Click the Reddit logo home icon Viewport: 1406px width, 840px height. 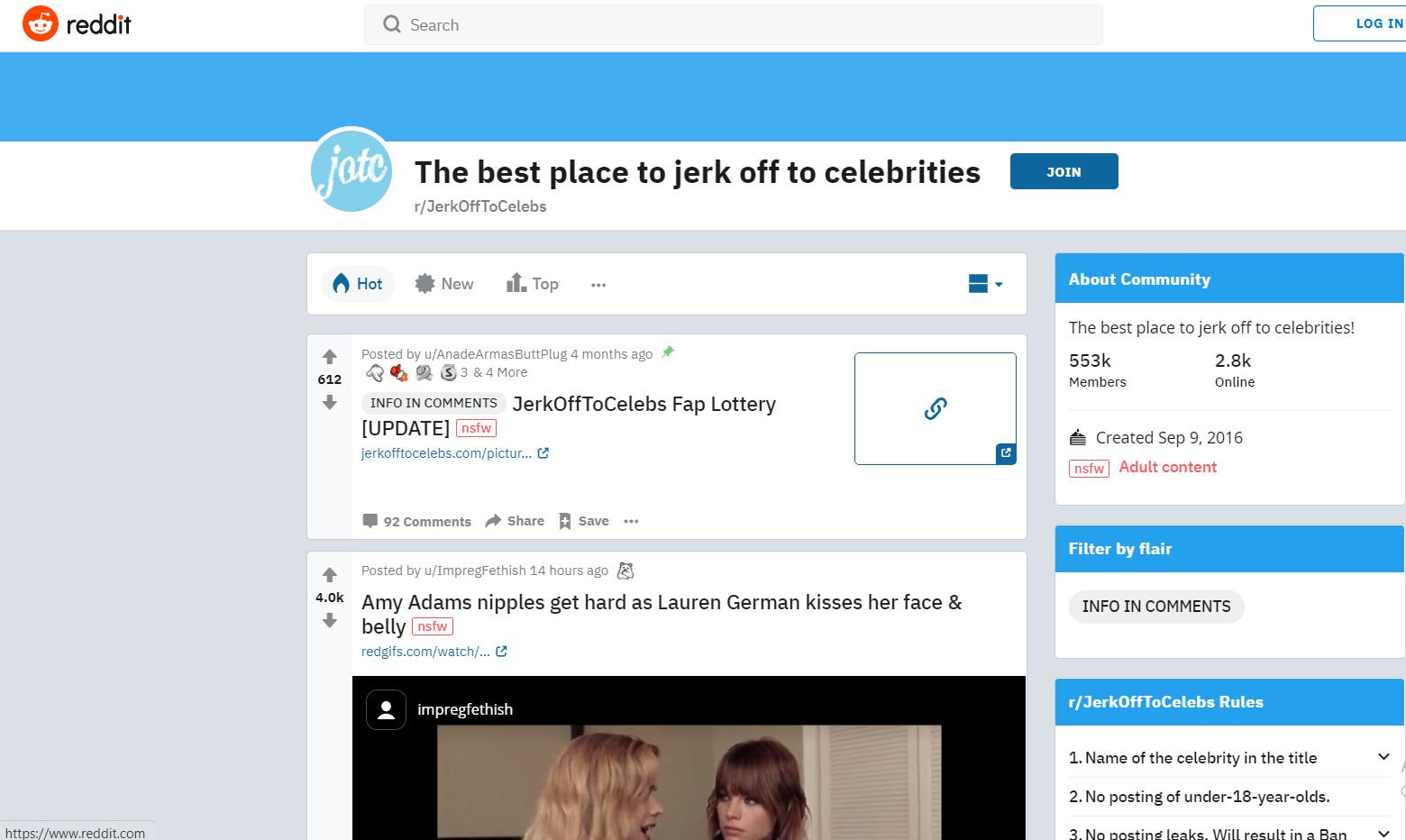pyautogui.click(x=40, y=24)
